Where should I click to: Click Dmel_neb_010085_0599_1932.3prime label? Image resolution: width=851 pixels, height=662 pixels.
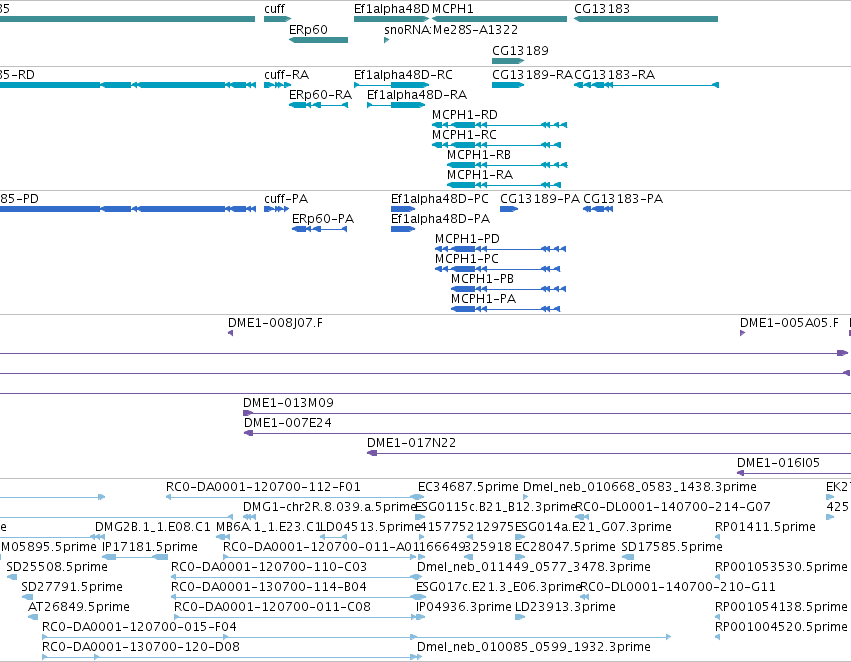point(534,647)
